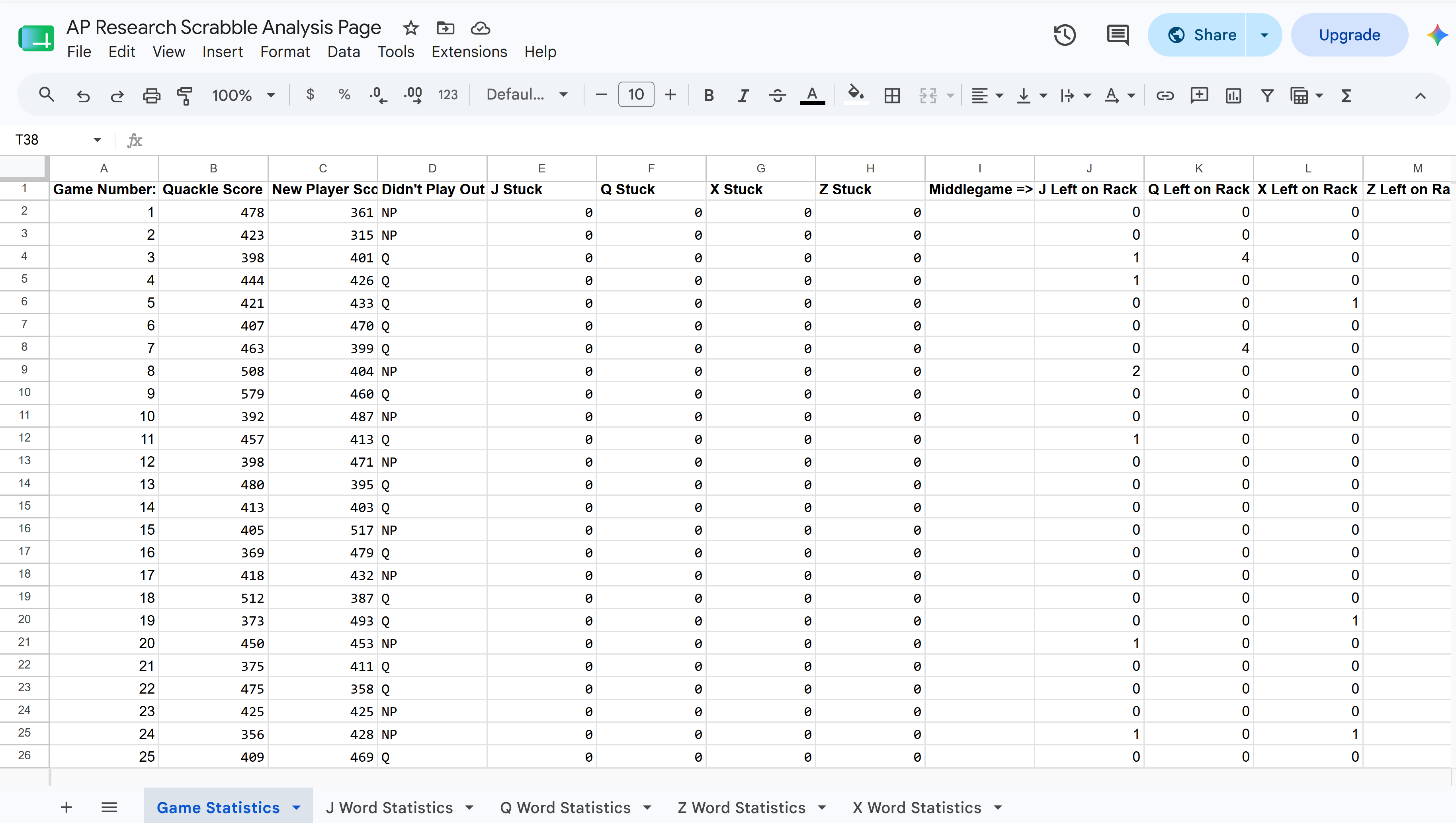Open the borders icon
Screen dimensions: 1456x823
pyautogui.click(x=892, y=95)
